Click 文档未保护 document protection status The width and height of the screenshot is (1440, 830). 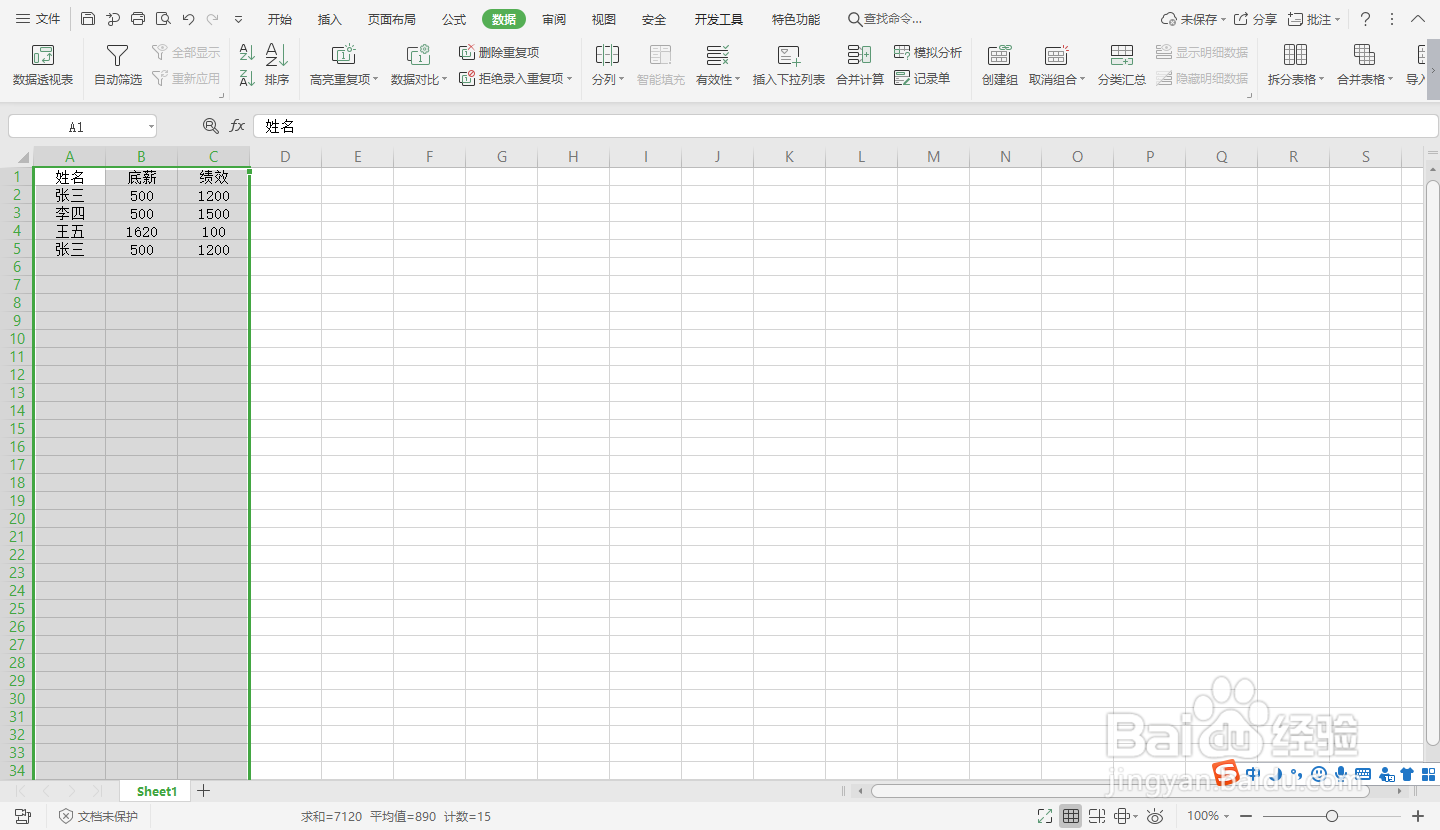(98, 816)
